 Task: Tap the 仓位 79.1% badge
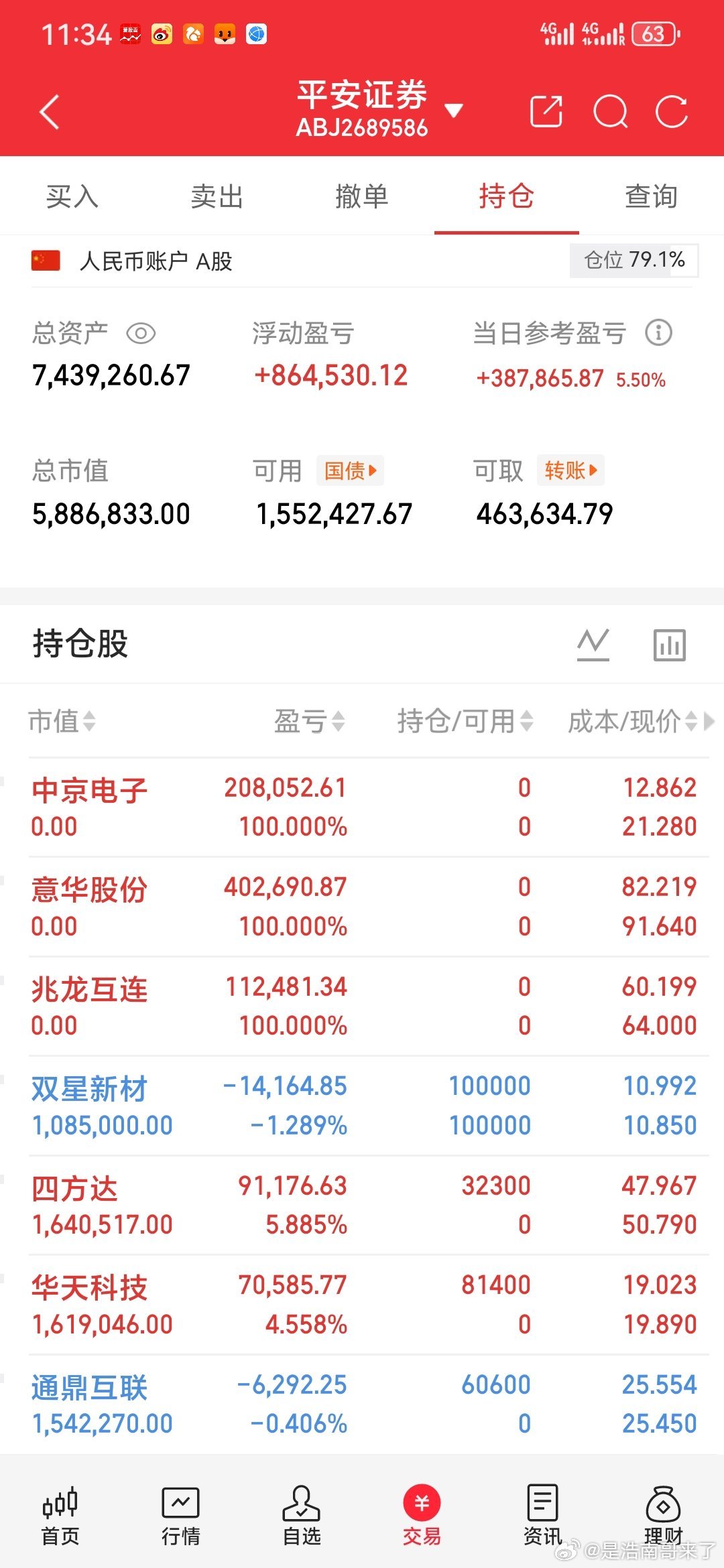[634, 260]
